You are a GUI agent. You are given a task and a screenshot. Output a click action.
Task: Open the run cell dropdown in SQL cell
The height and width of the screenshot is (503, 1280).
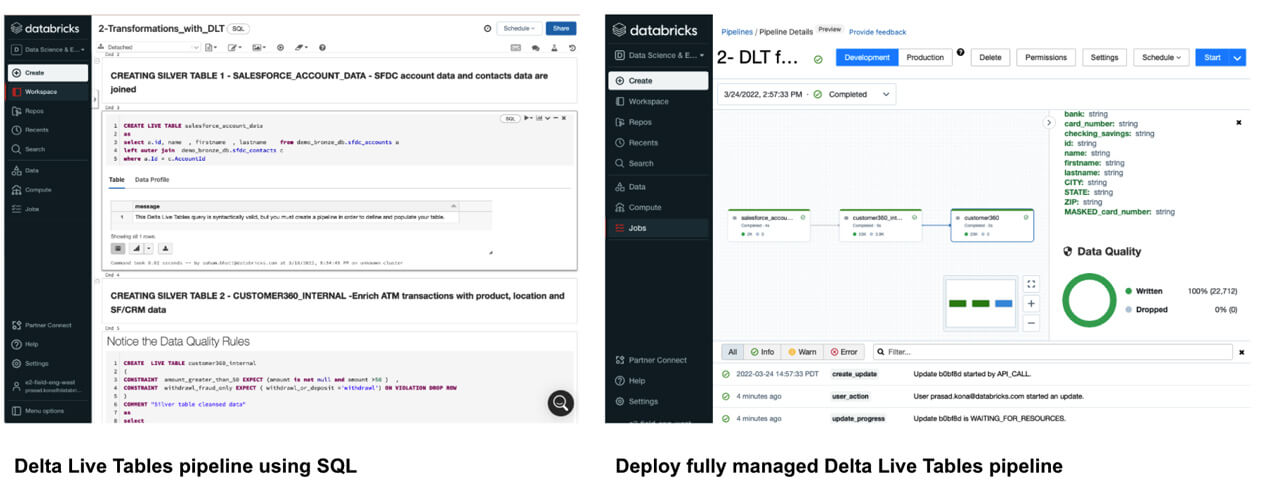(x=530, y=118)
